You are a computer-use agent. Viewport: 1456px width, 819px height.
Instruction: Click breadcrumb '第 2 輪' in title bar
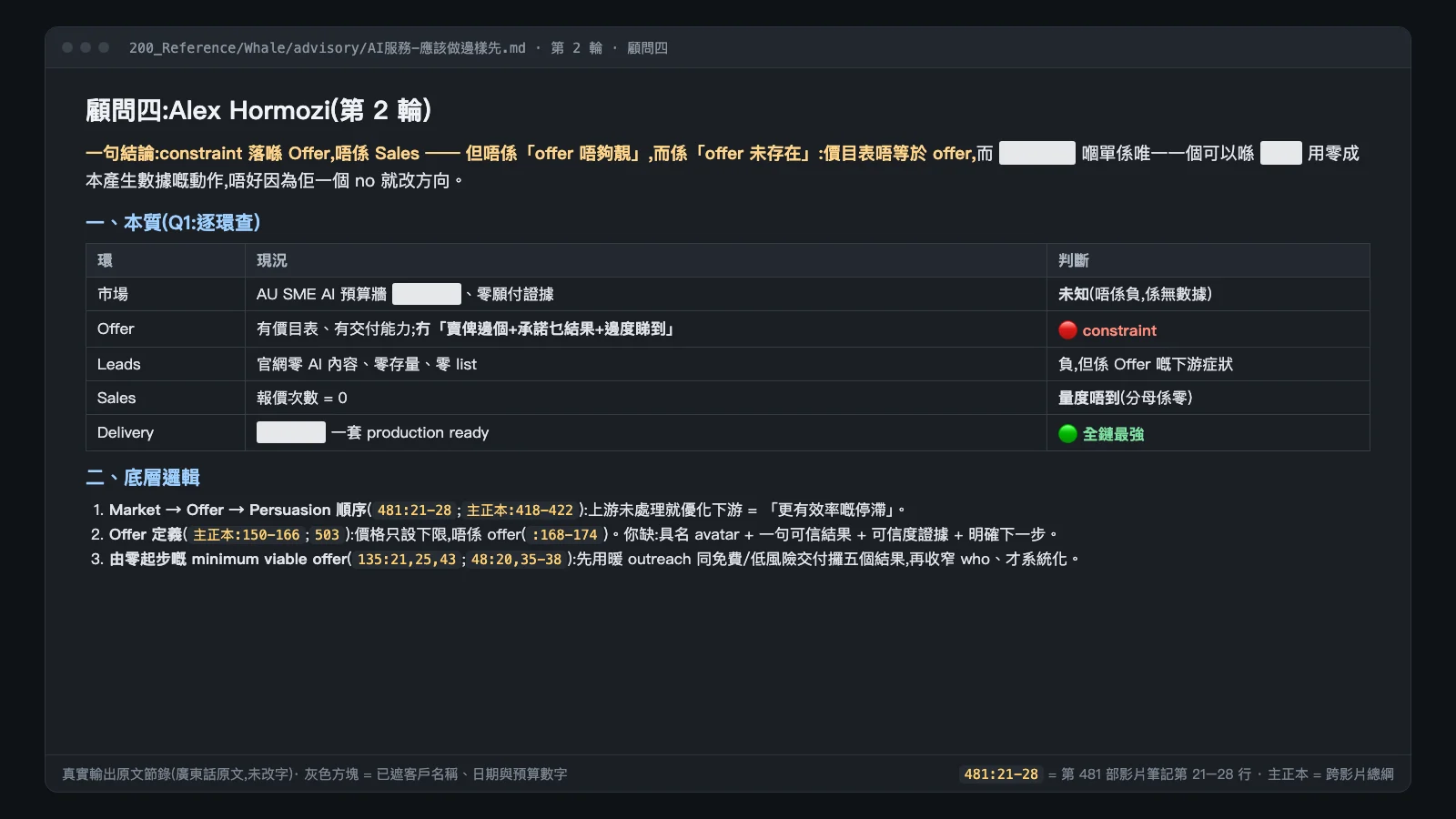(x=576, y=47)
